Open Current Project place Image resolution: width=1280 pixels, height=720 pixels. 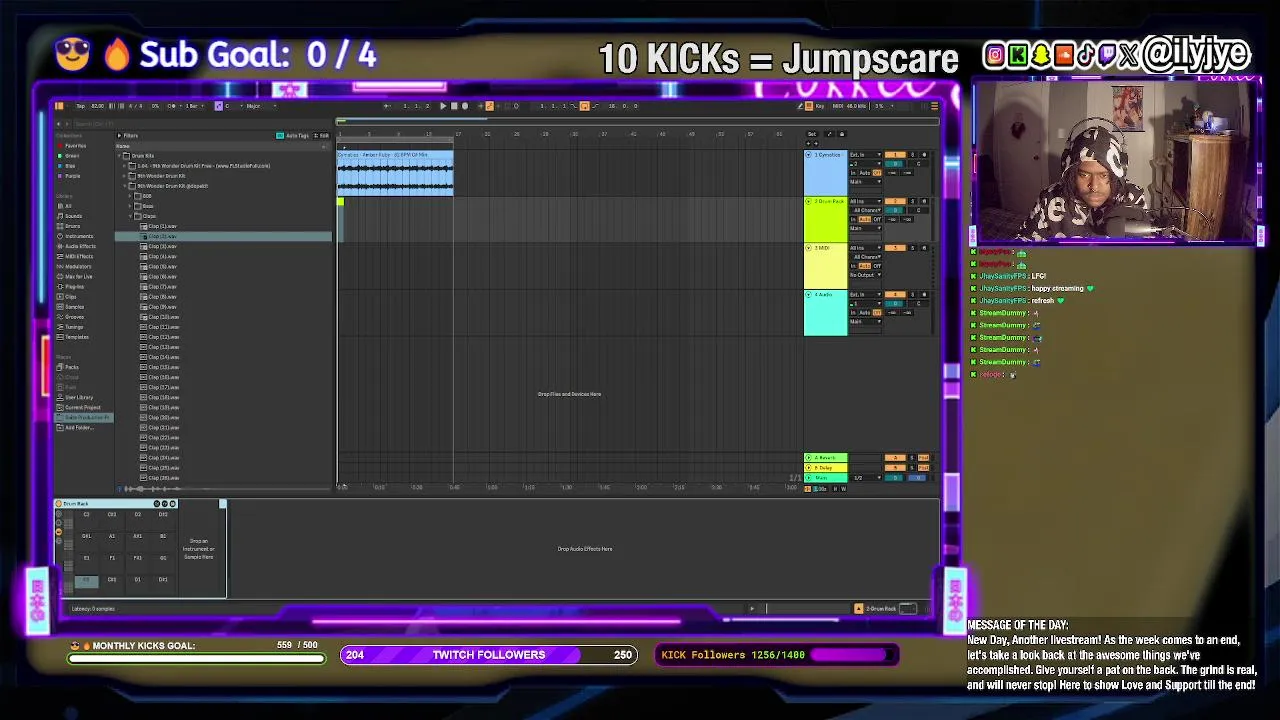[82, 407]
